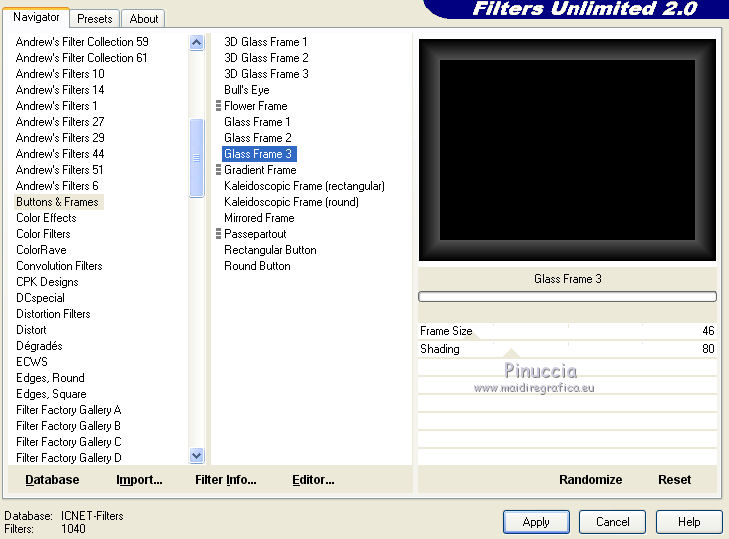
Task: Open Filter Factory Gallery B
Action: (x=68, y=426)
